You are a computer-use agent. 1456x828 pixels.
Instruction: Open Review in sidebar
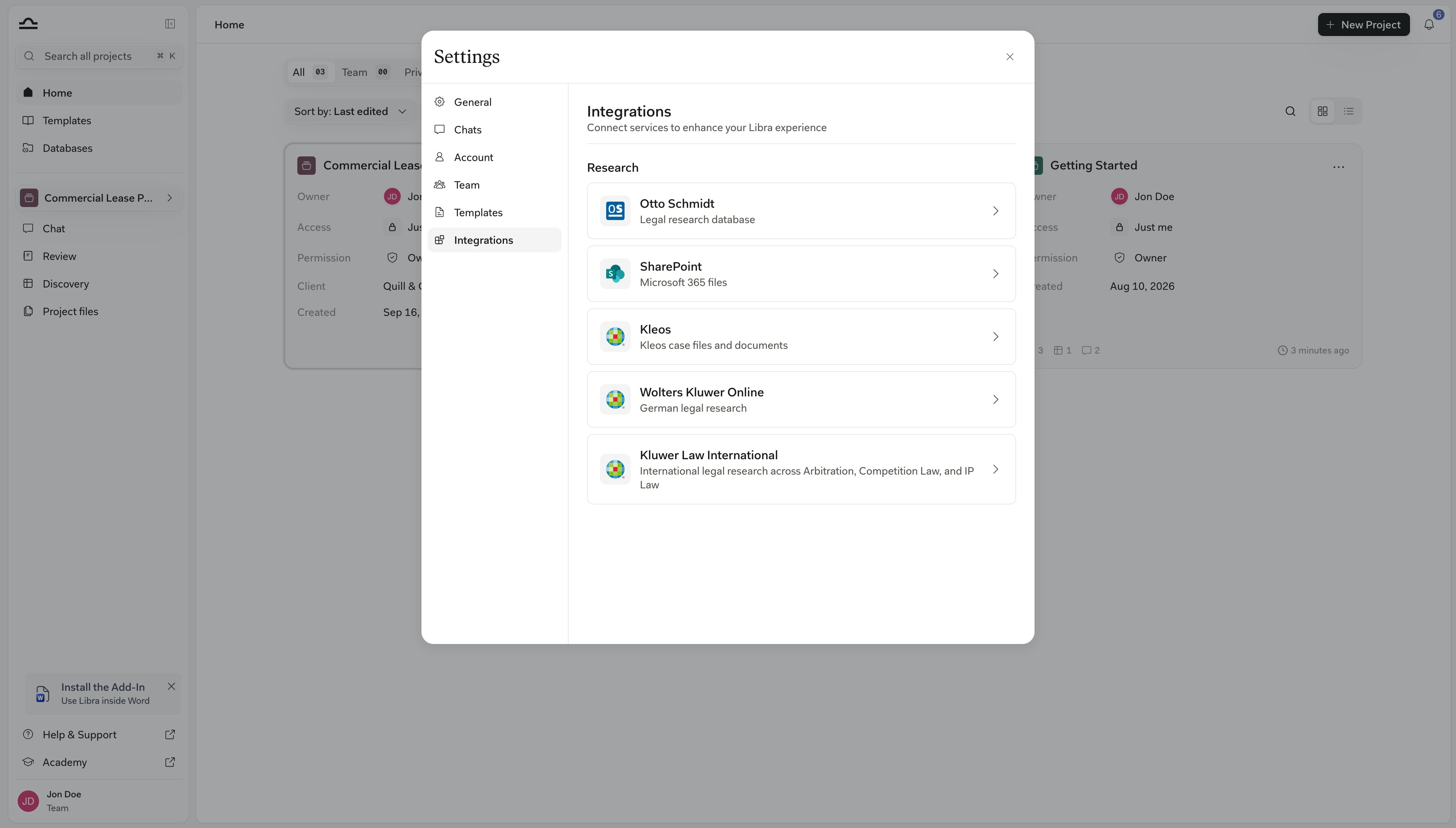pos(100,256)
